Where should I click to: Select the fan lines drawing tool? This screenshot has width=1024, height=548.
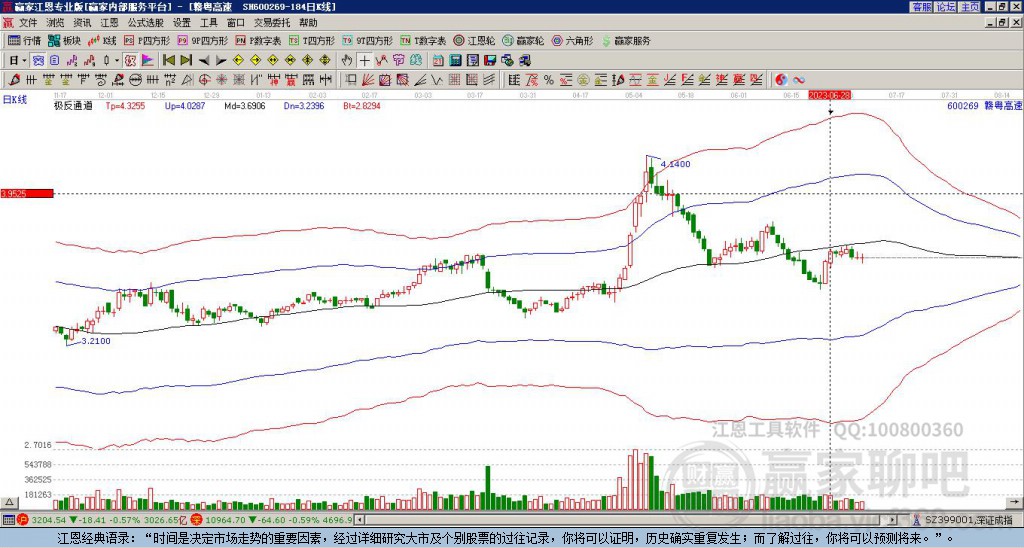368,80
